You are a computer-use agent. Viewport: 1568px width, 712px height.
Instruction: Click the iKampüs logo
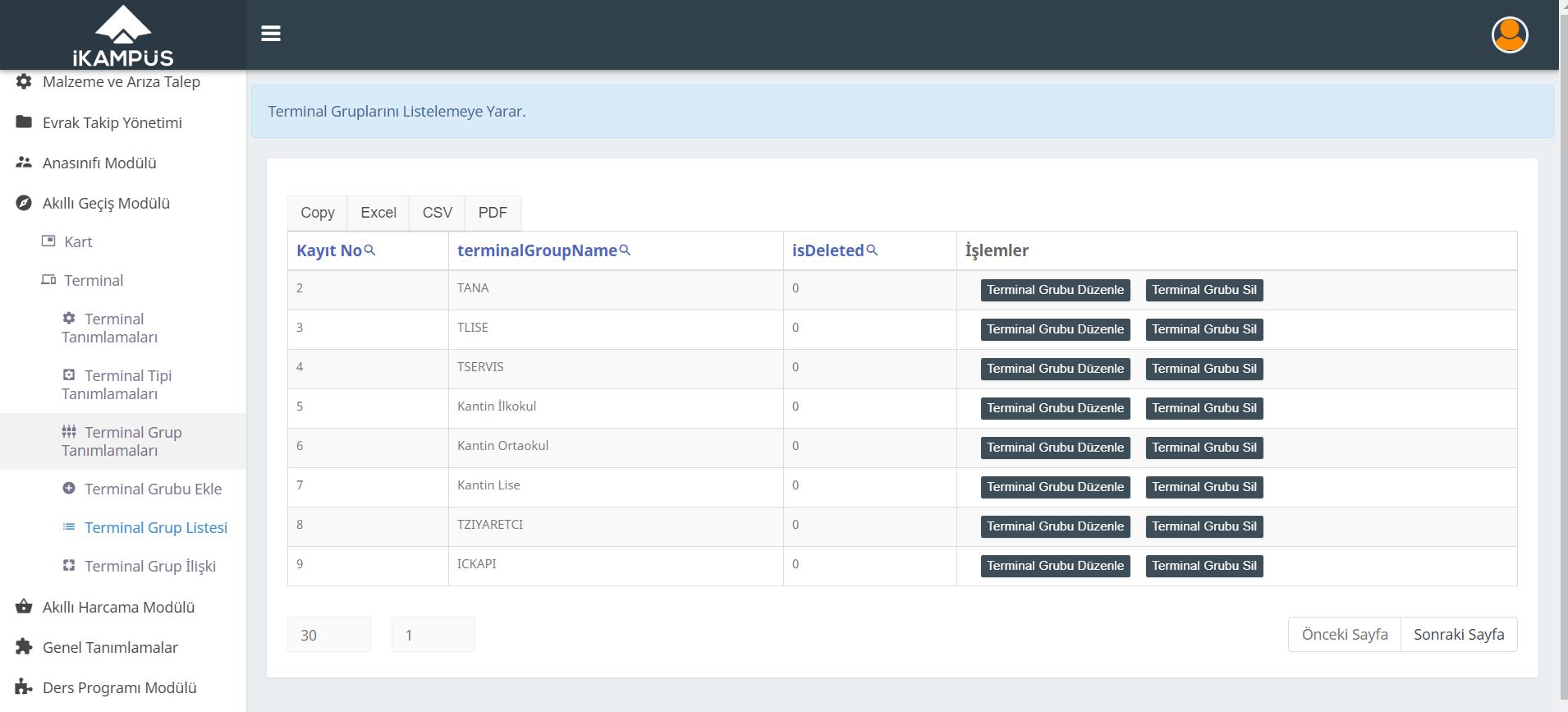(123, 36)
